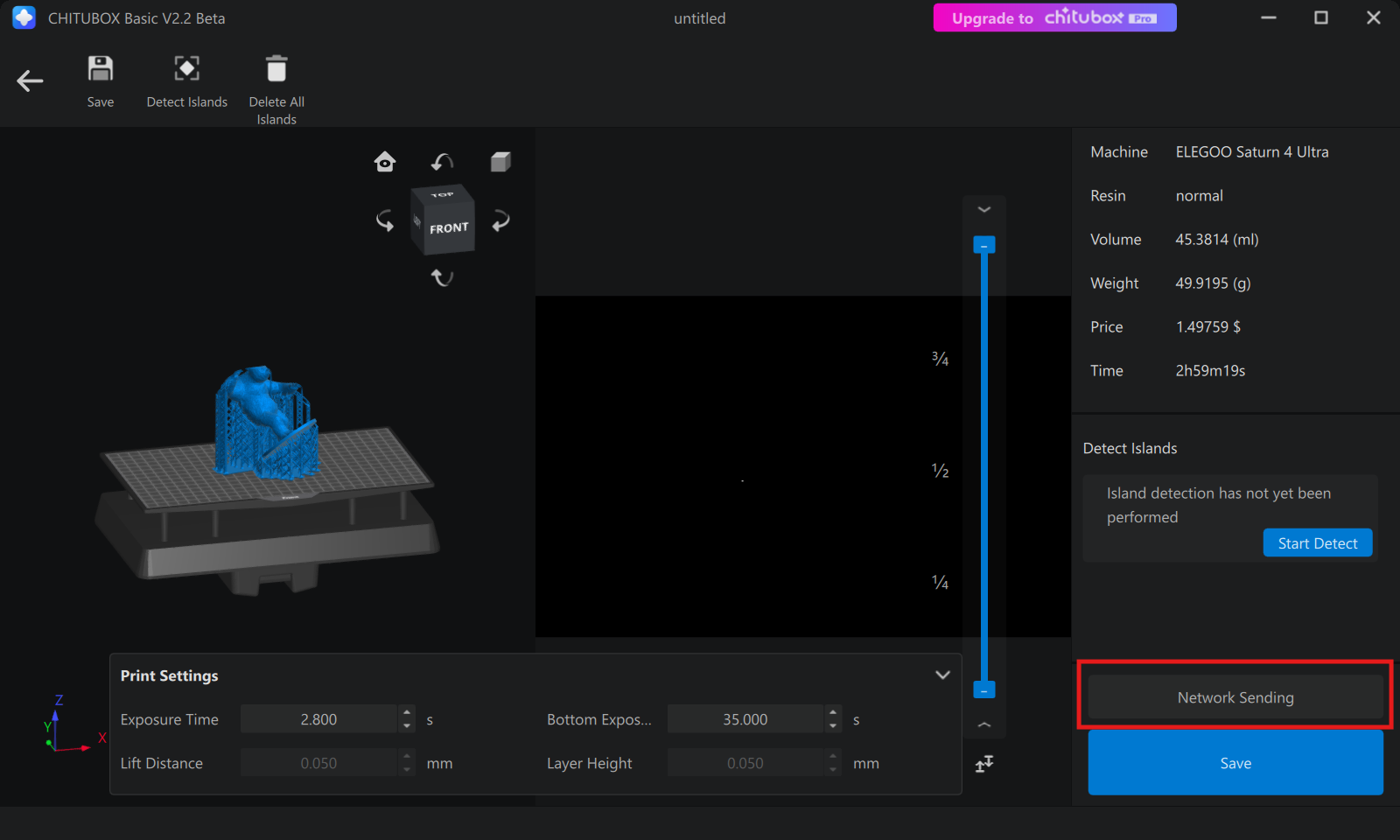Click the FRONT face of view cube
The image size is (1400, 840).
[449, 228]
